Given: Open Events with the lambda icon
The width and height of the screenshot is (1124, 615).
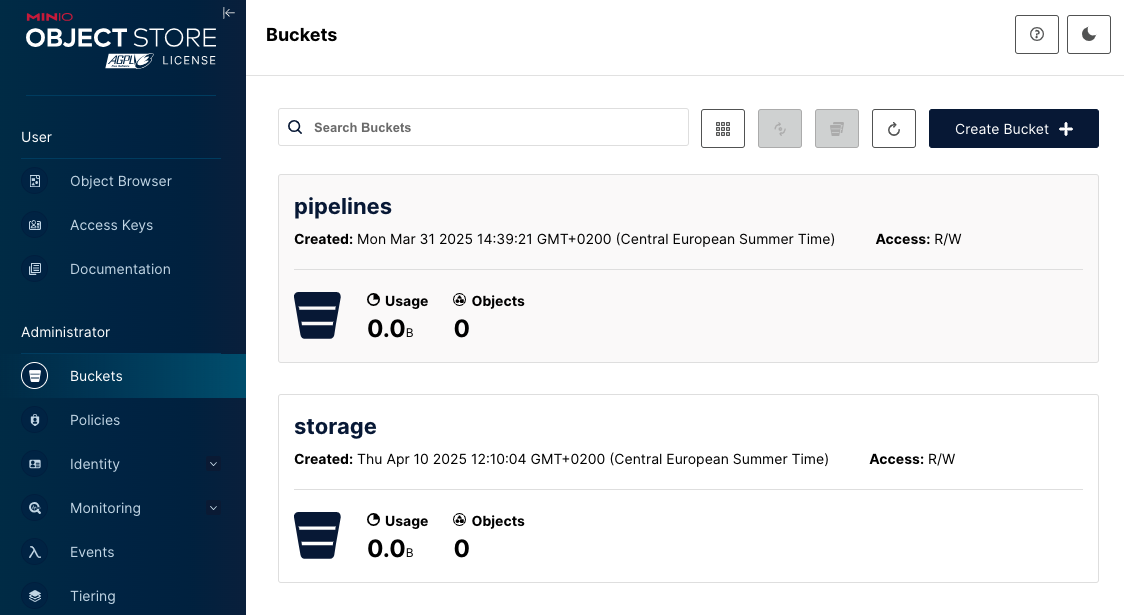Looking at the screenshot, I should click(35, 552).
